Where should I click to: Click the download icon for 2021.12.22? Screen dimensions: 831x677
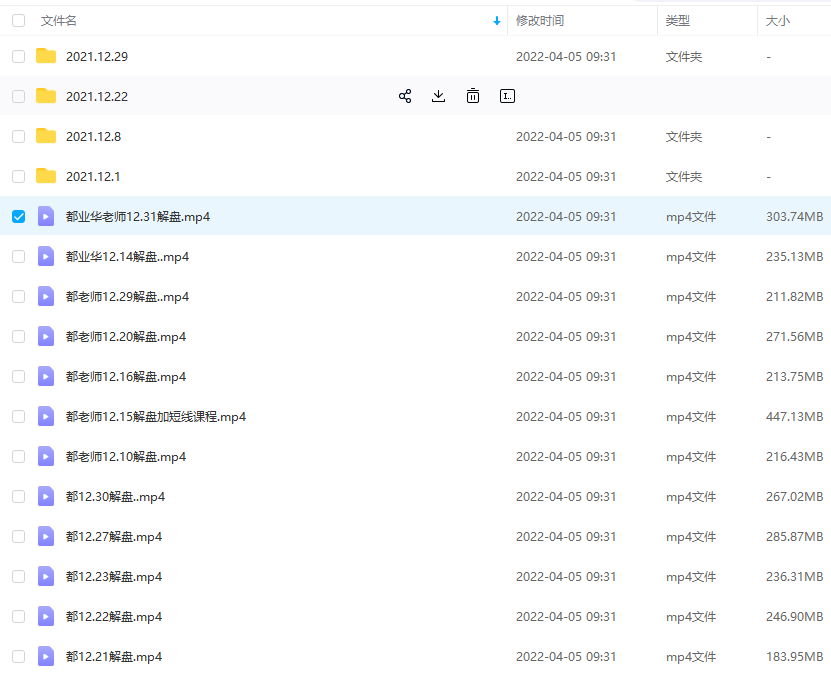[439, 96]
